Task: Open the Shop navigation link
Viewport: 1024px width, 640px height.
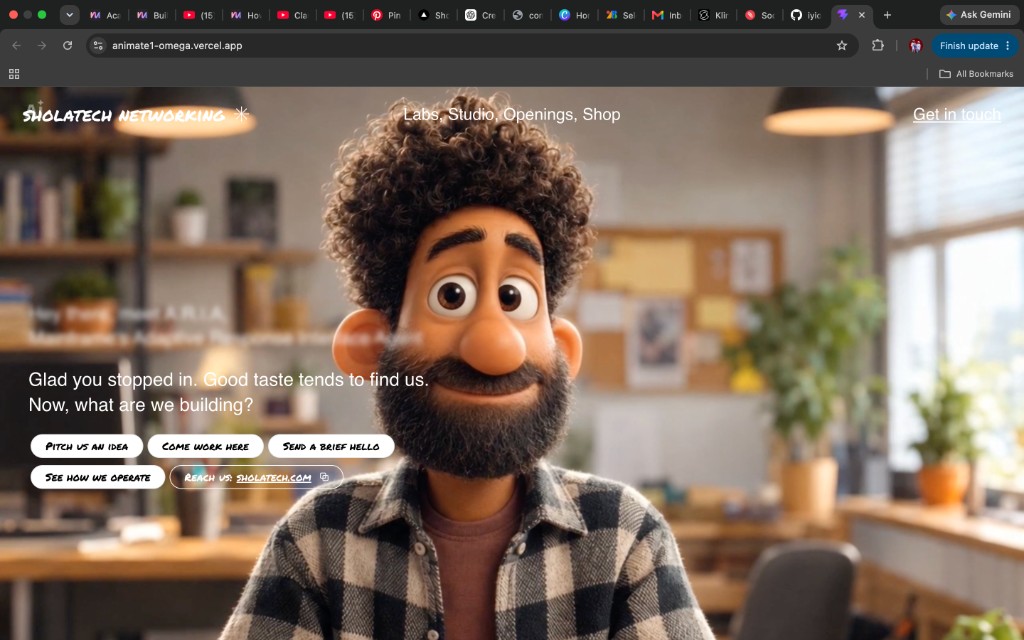Action: (601, 114)
